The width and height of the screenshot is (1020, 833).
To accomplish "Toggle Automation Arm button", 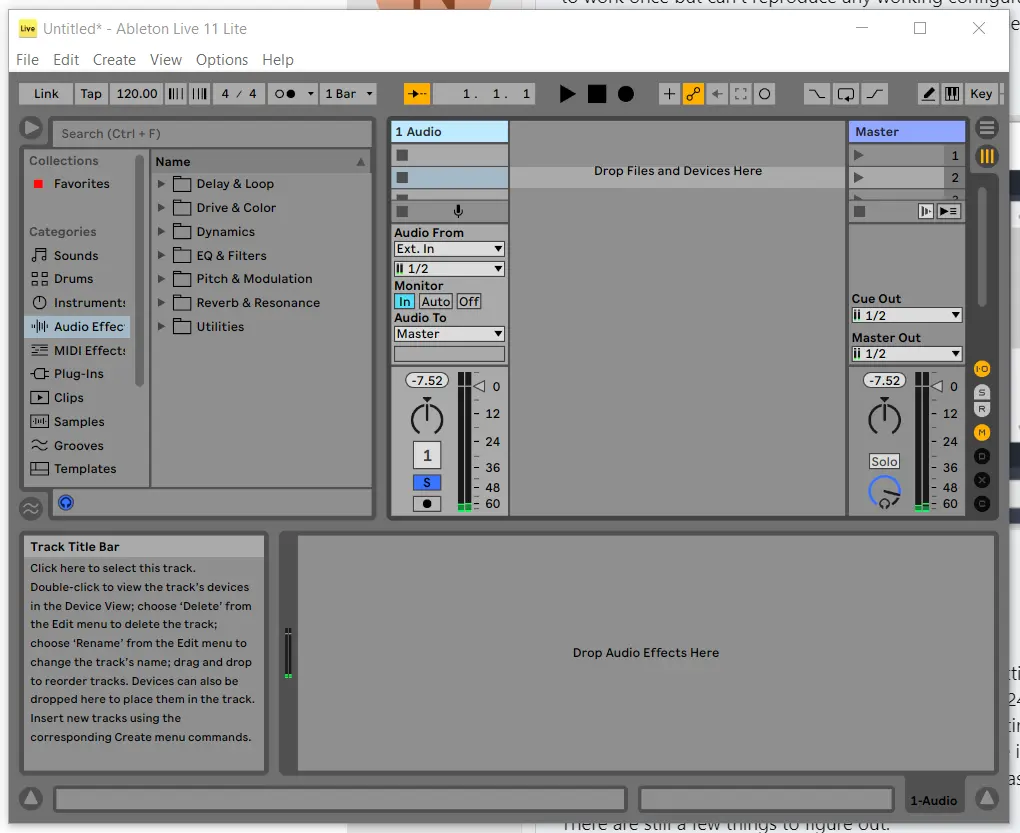I will click(x=693, y=94).
